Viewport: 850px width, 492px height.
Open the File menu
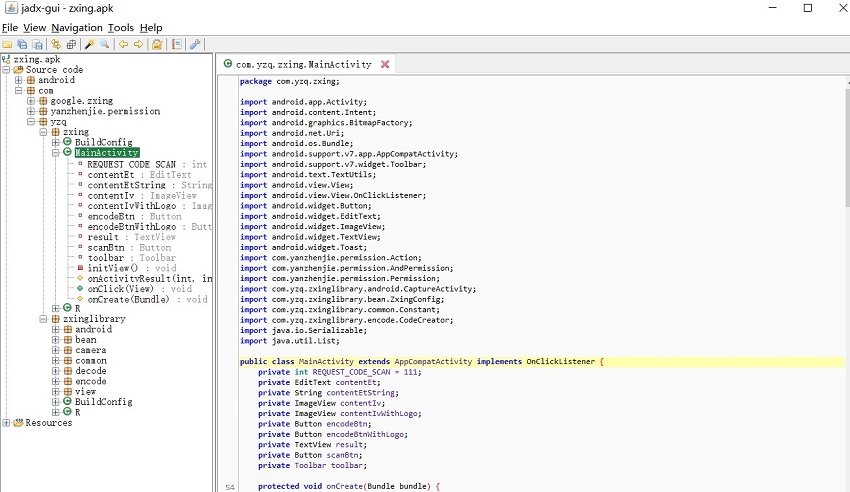point(10,28)
